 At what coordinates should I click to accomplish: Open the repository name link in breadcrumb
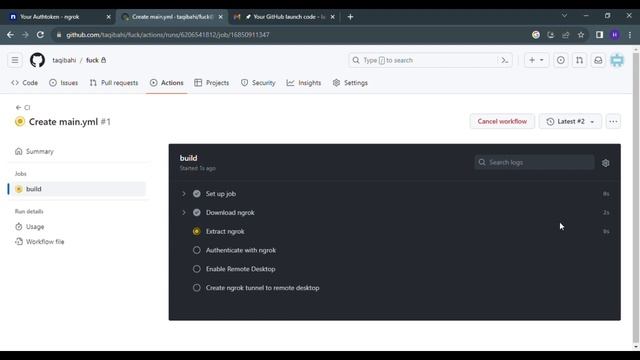tap(92, 60)
